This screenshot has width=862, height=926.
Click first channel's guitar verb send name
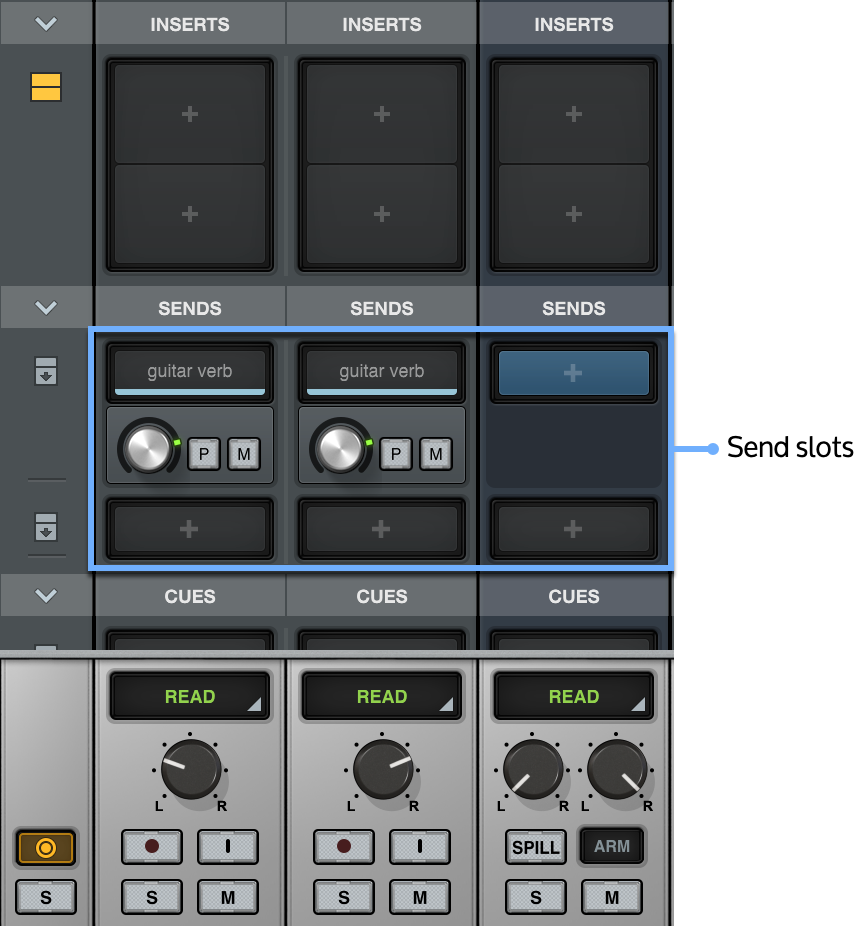[190, 371]
